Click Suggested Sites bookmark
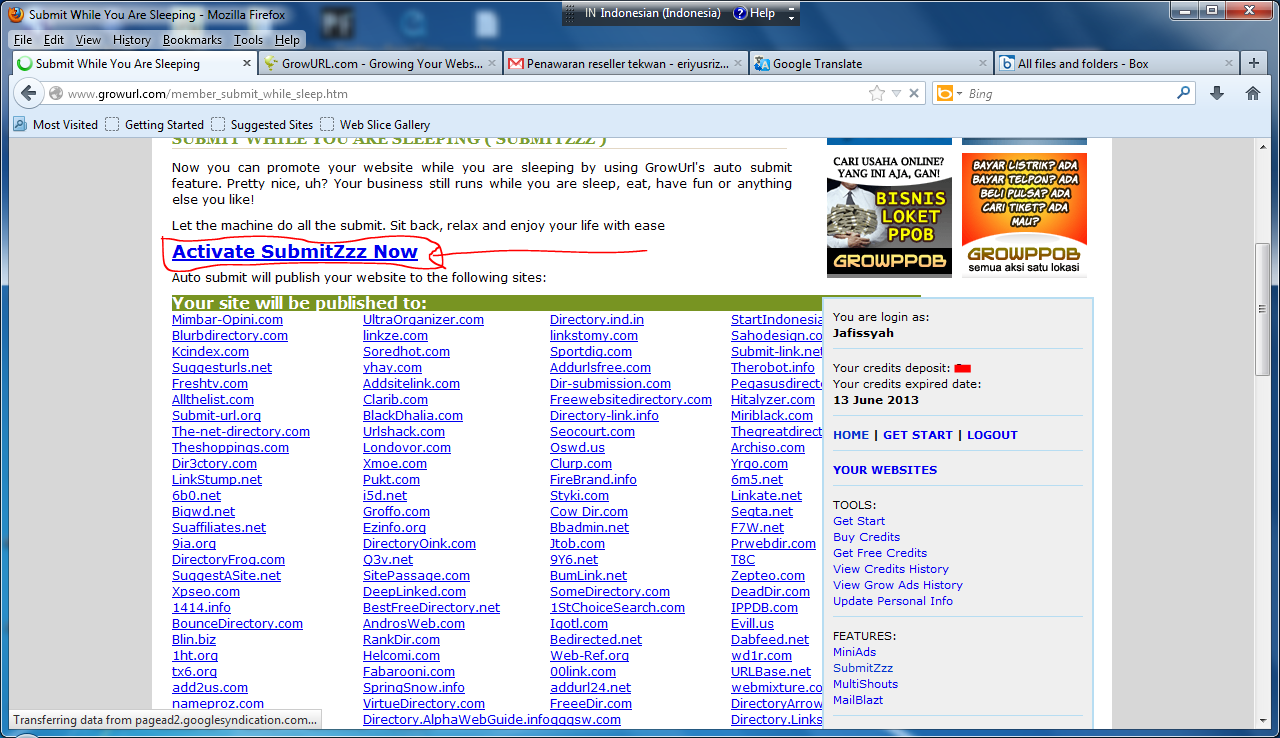 (x=262, y=125)
